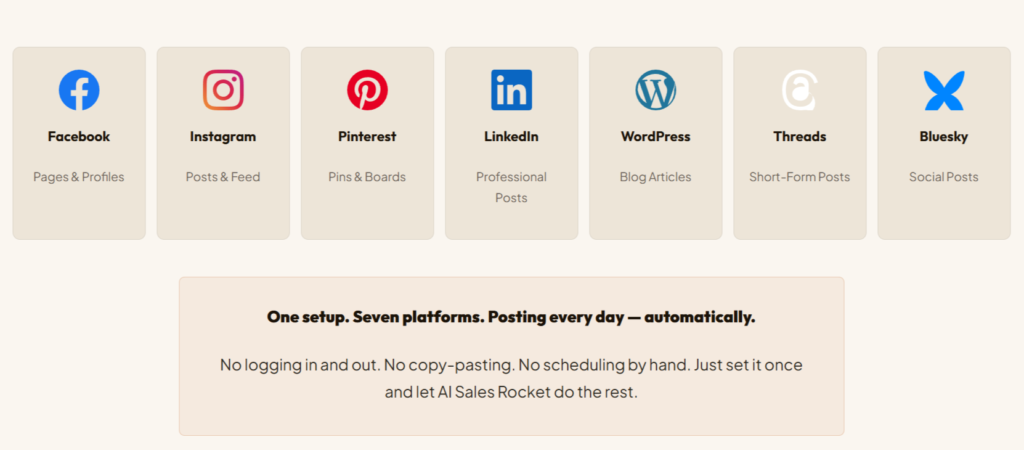Click the Facebook logo icon

click(79, 90)
